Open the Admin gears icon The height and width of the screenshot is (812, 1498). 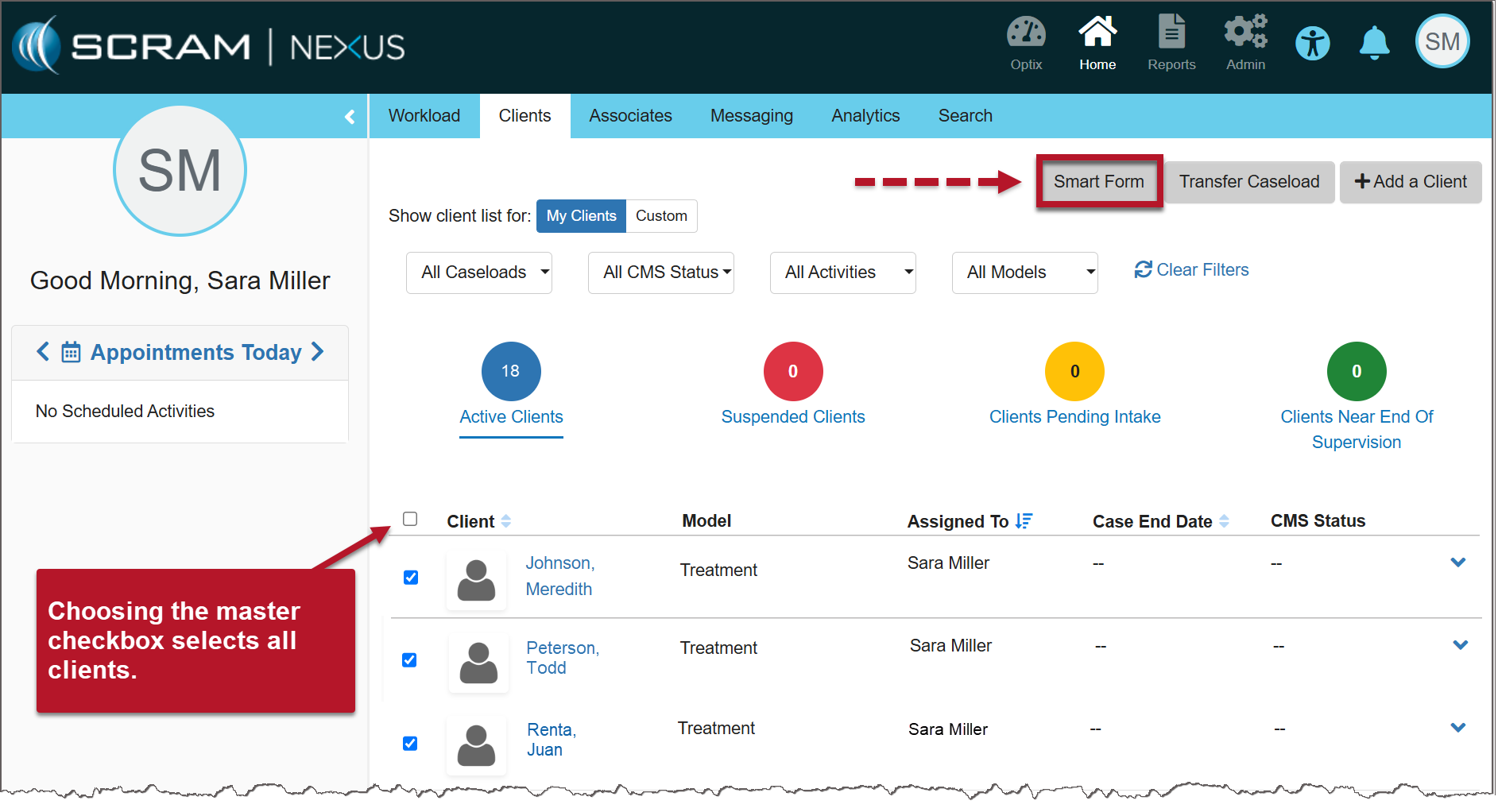pyautogui.click(x=1244, y=33)
